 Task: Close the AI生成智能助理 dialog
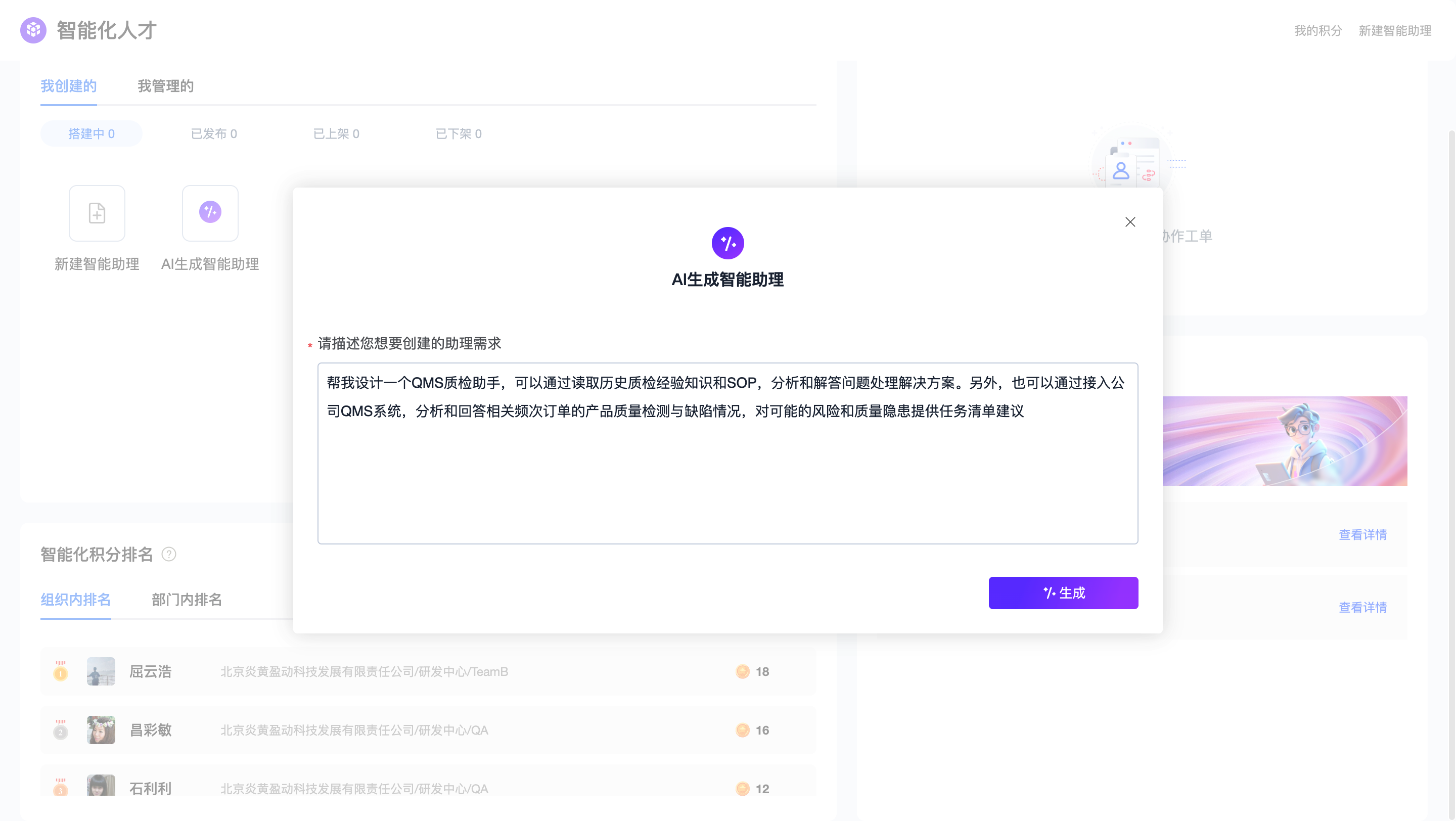tap(1130, 222)
